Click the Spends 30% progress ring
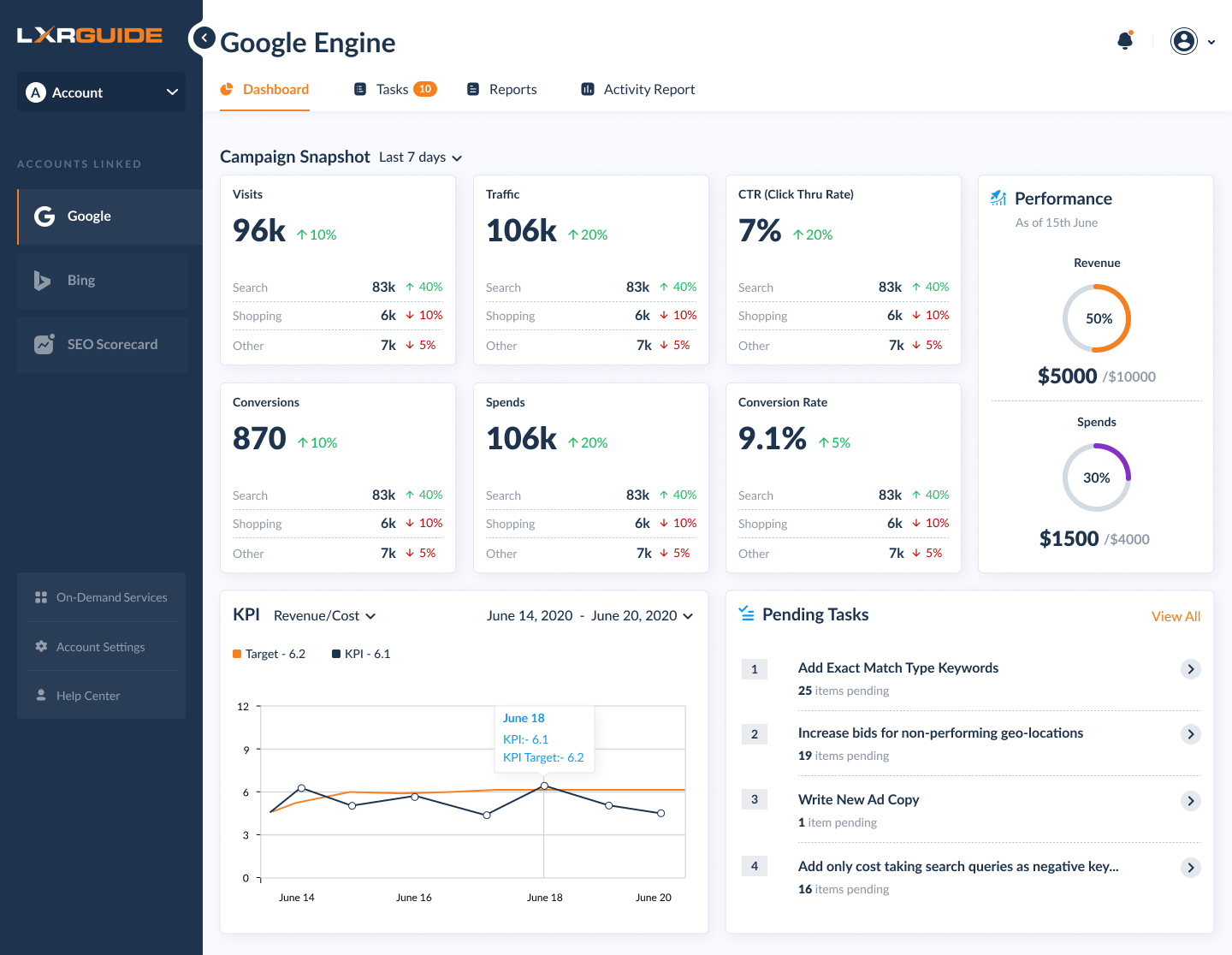Viewport: 1232px width, 955px height. pos(1097,478)
